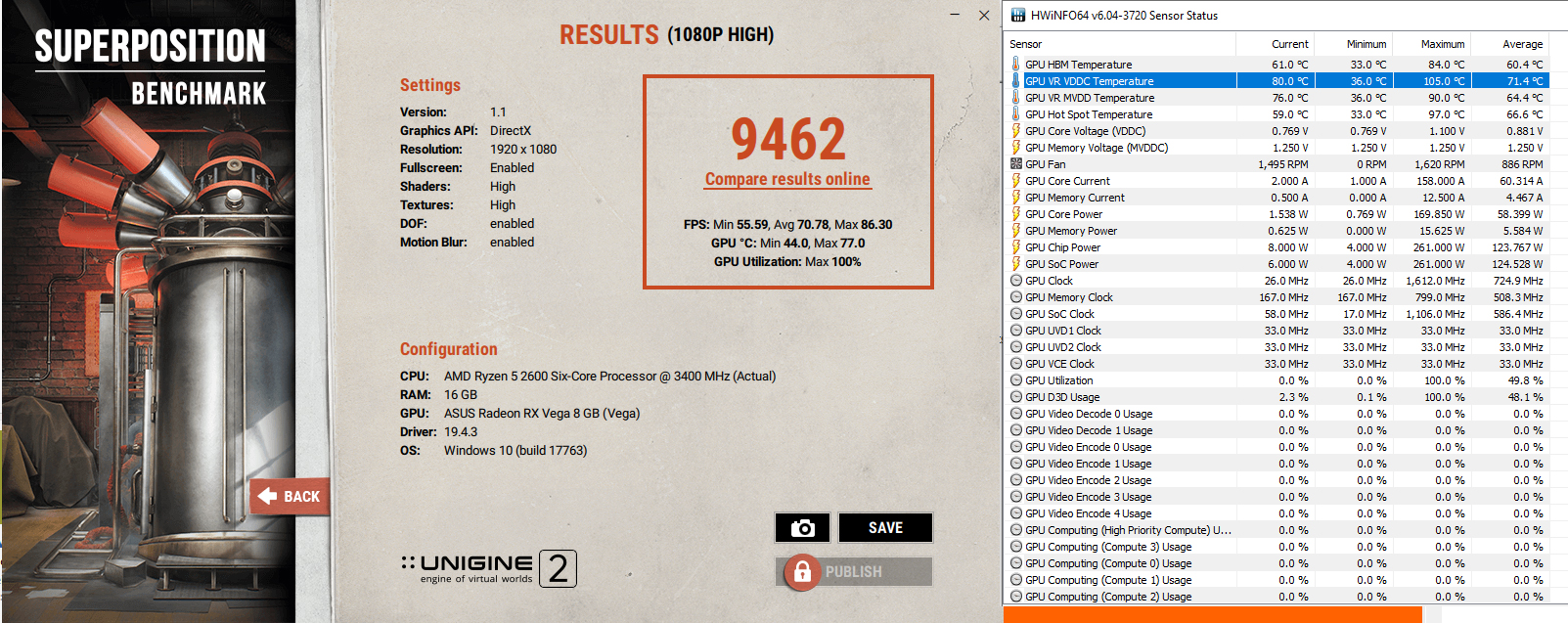Click the GPU Fan sensor icon
This screenshot has height=623, width=1568.
[x=1015, y=163]
